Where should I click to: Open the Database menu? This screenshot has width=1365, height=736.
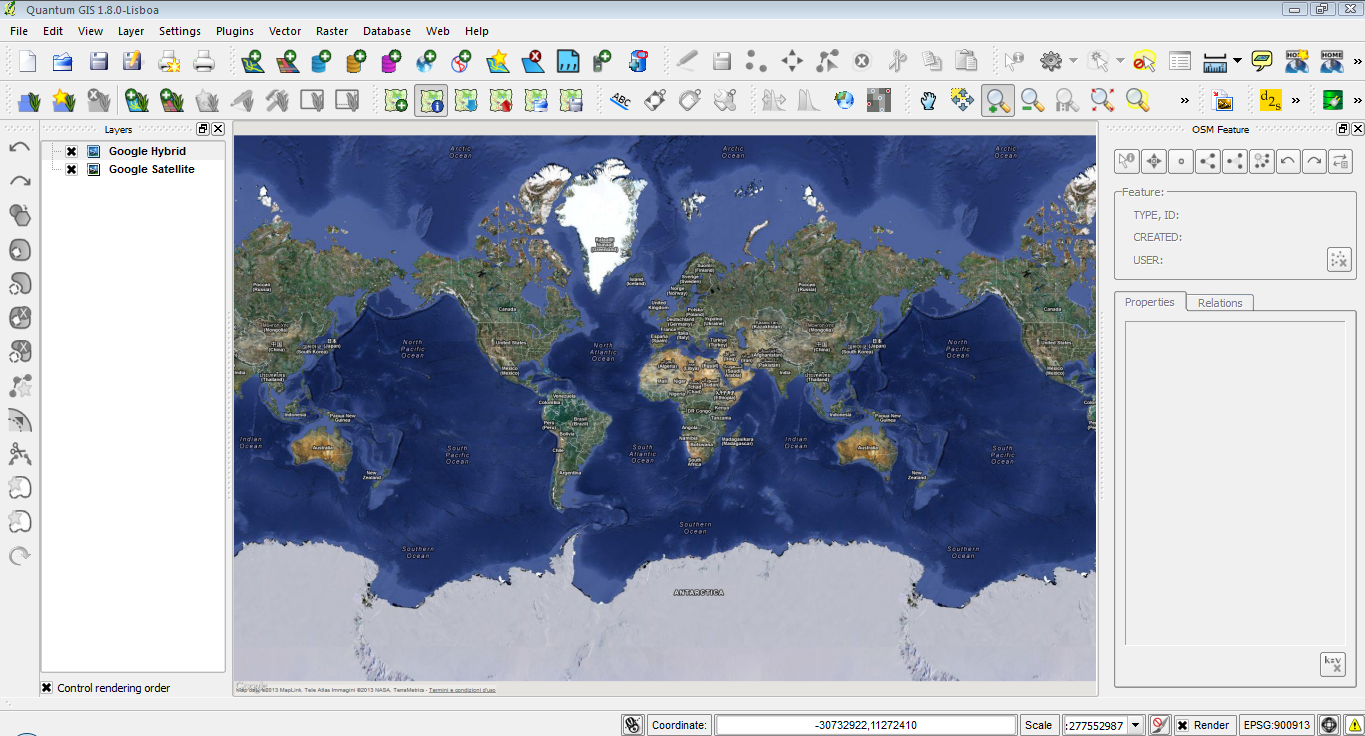pyautogui.click(x=387, y=31)
